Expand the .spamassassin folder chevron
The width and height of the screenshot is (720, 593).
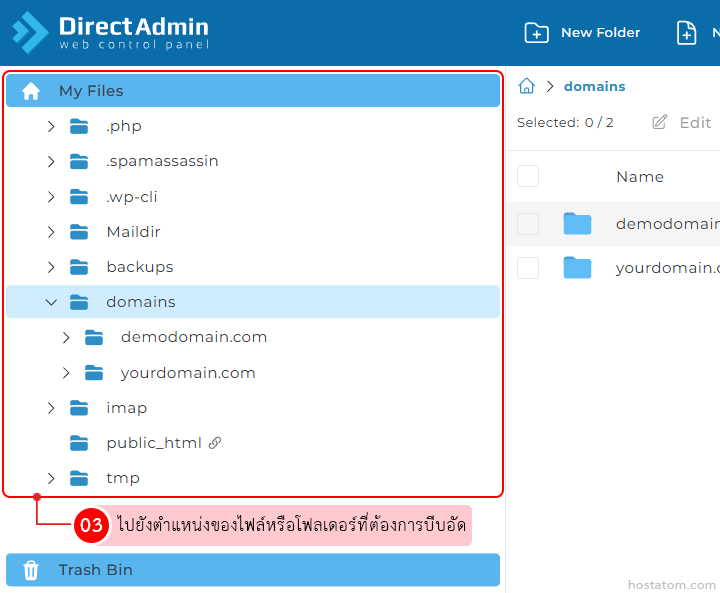point(51,162)
